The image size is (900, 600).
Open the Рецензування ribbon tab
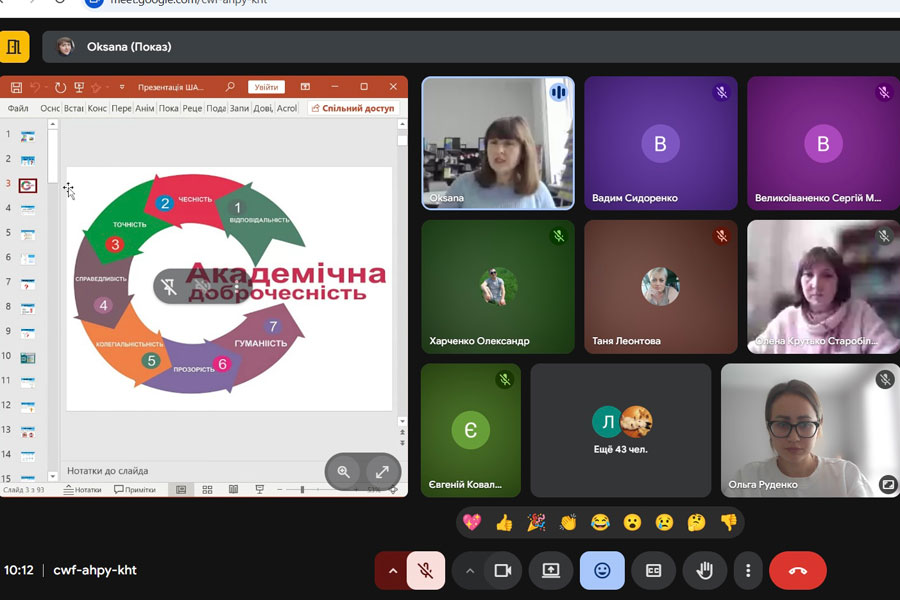point(192,108)
